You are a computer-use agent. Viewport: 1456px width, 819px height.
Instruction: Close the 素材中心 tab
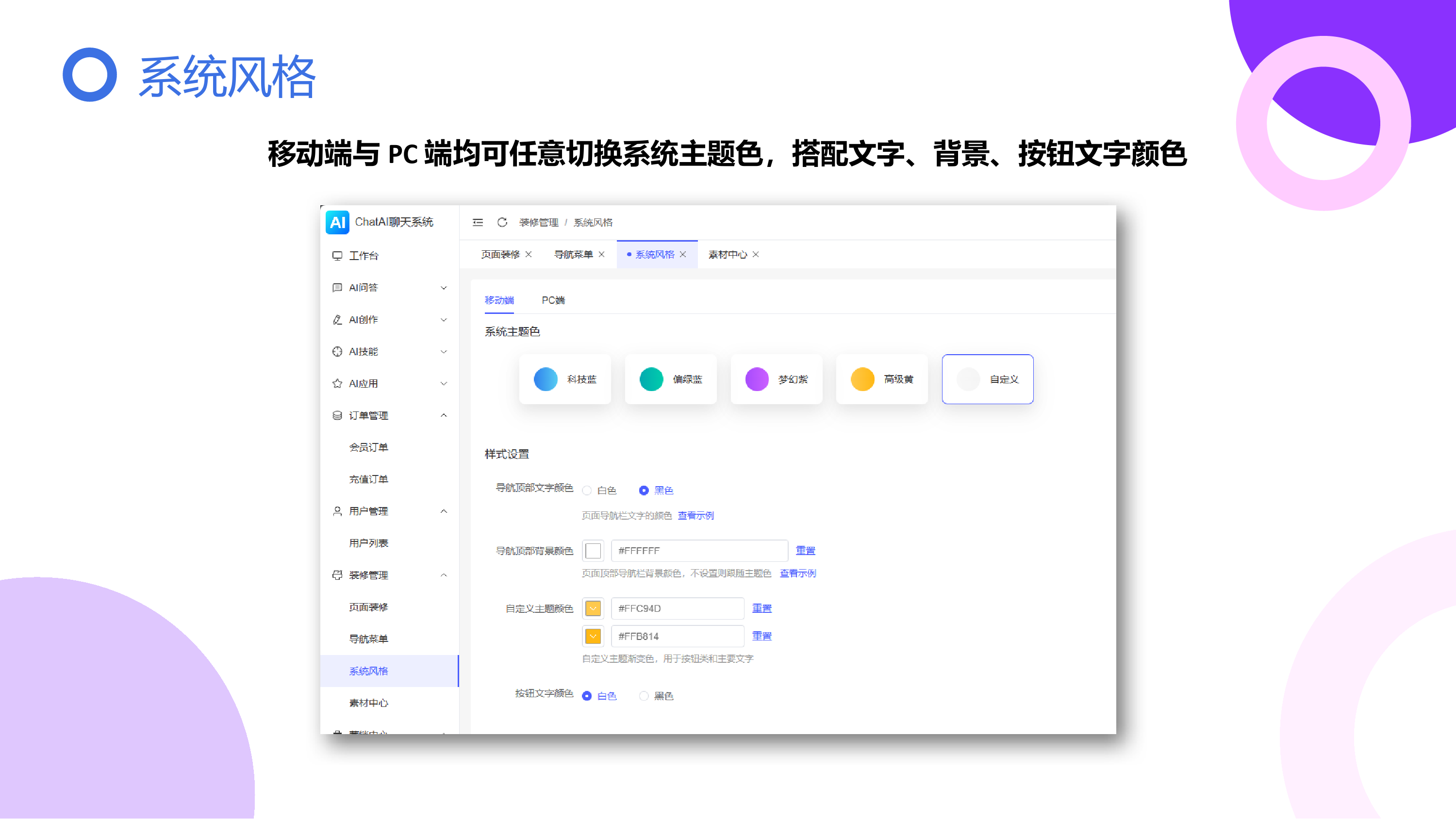(x=756, y=254)
